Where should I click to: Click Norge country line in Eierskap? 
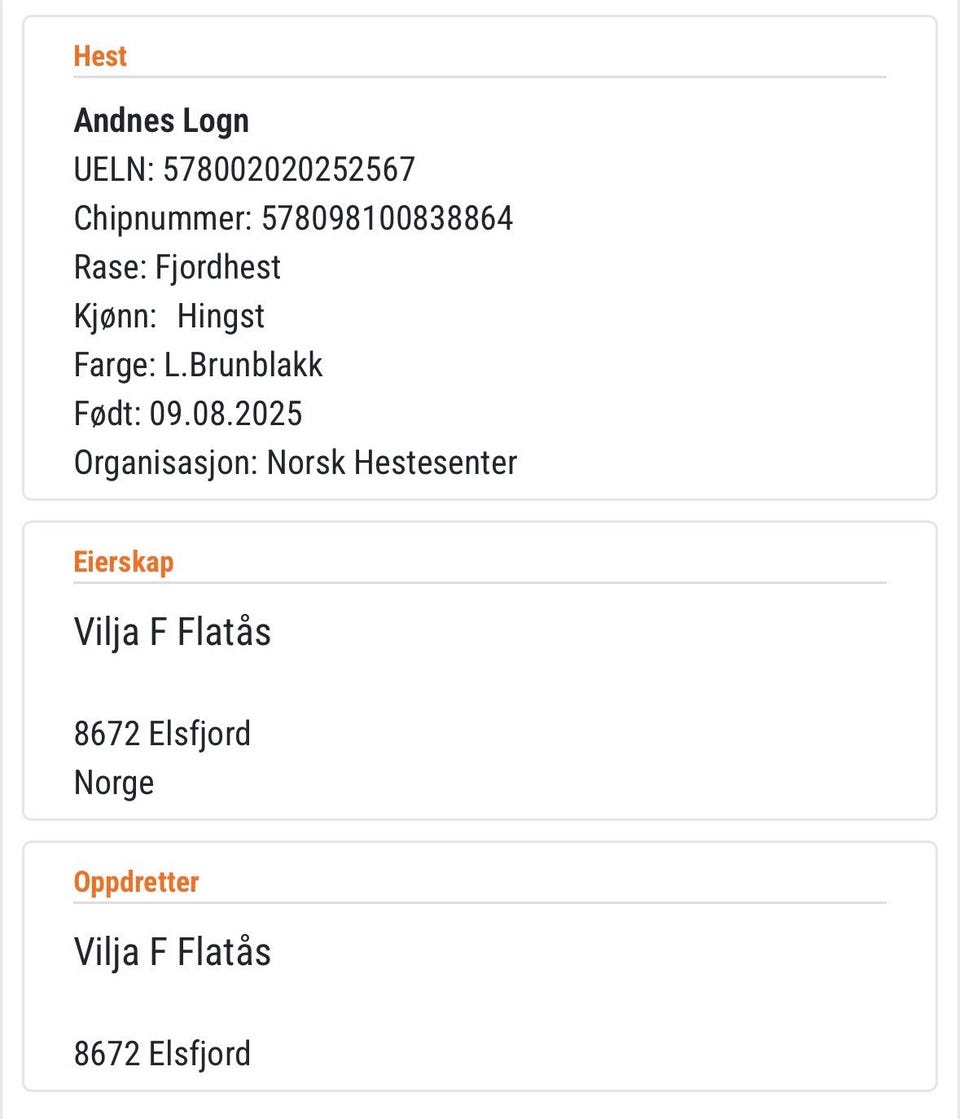[114, 783]
